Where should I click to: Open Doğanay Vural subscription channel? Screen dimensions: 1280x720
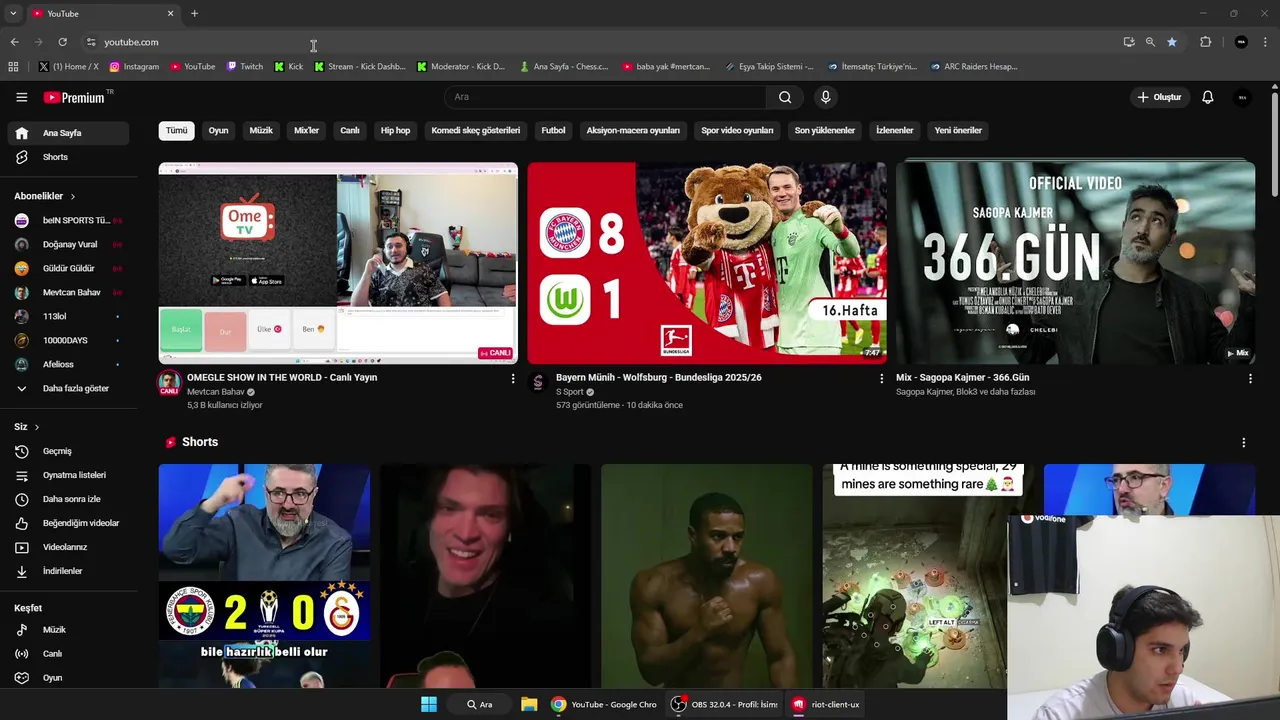click(68, 244)
